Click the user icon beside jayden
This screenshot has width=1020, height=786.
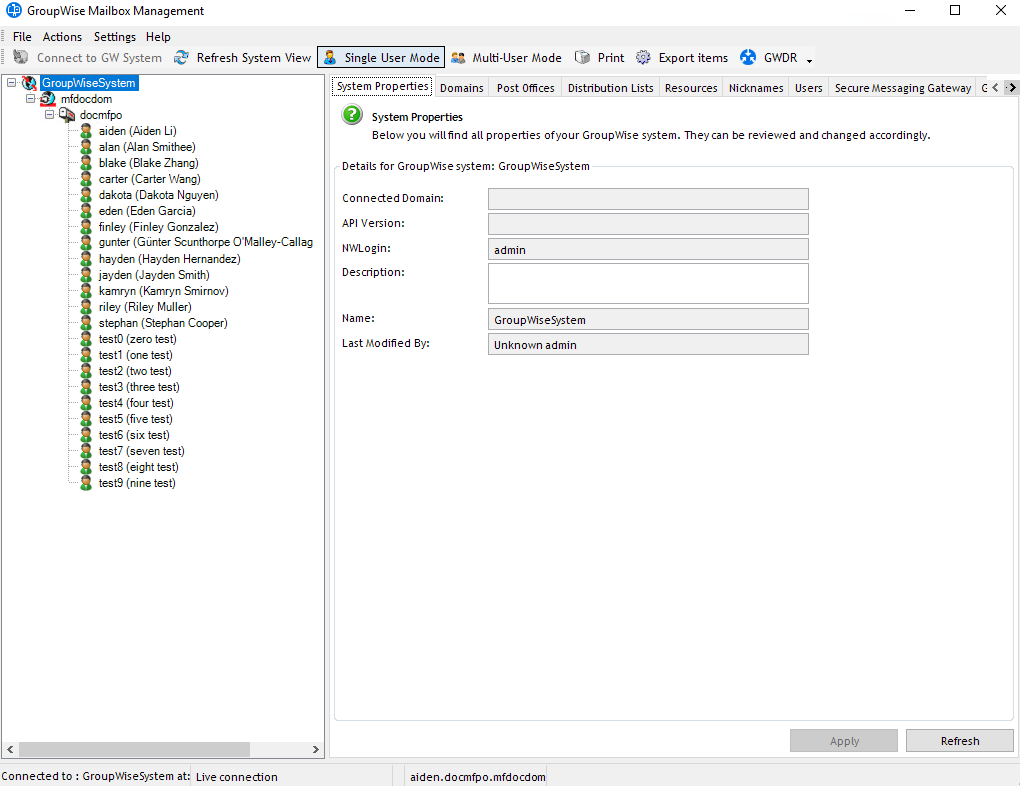tap(86, 275)
